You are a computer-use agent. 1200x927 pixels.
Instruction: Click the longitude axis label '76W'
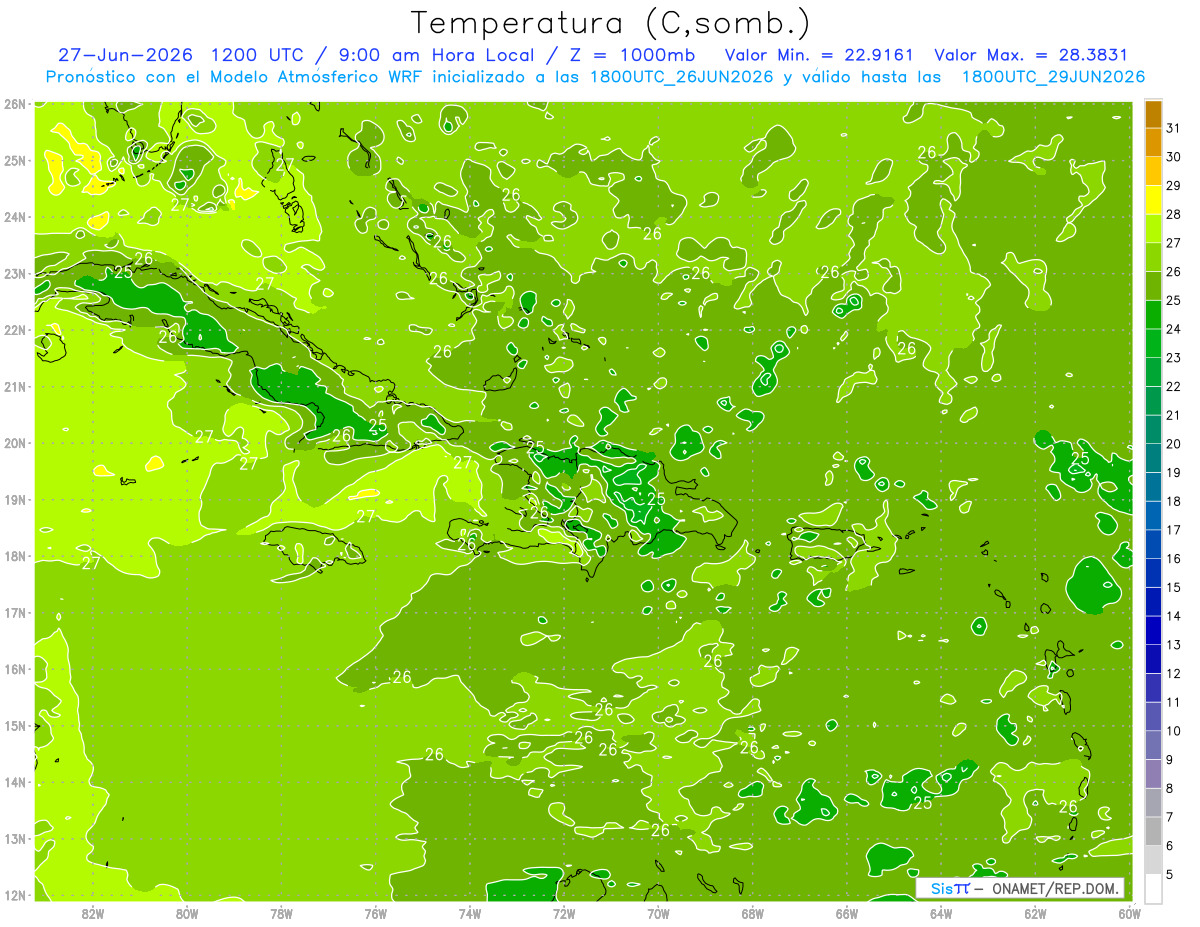pyautogui.click(x=376, y=913)
